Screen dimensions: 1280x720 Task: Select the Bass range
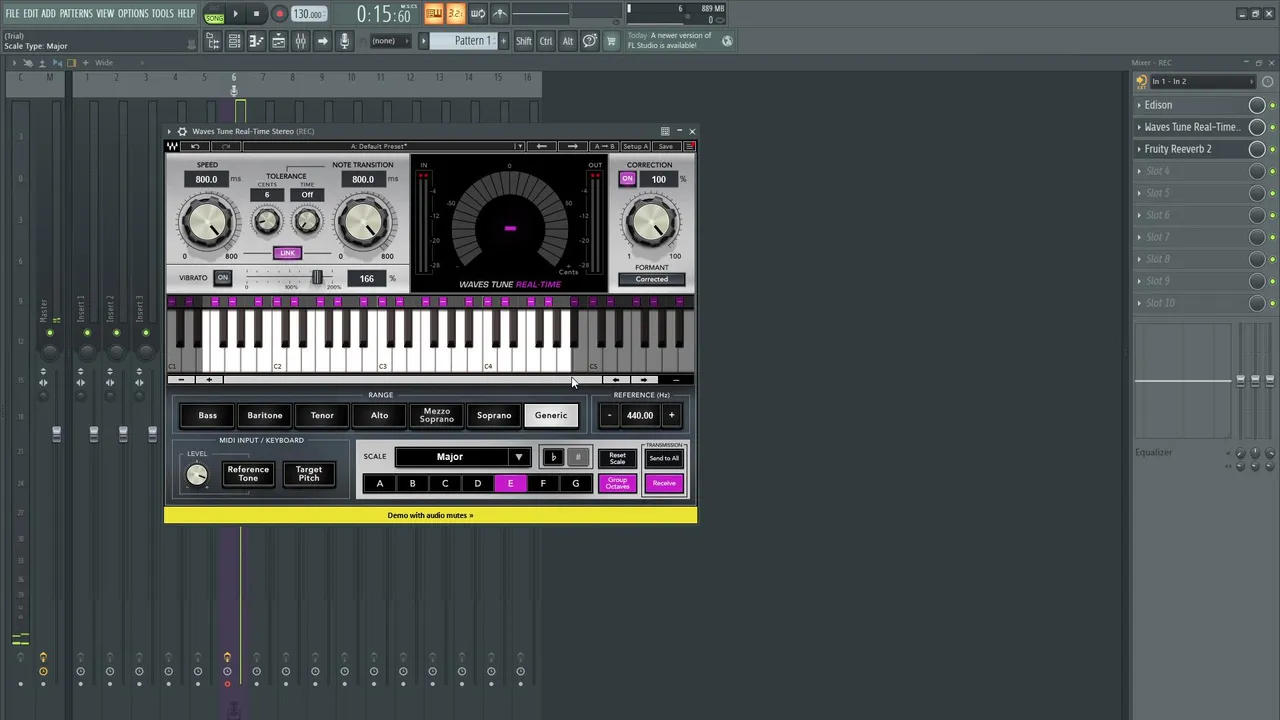[x=207, y=415]
